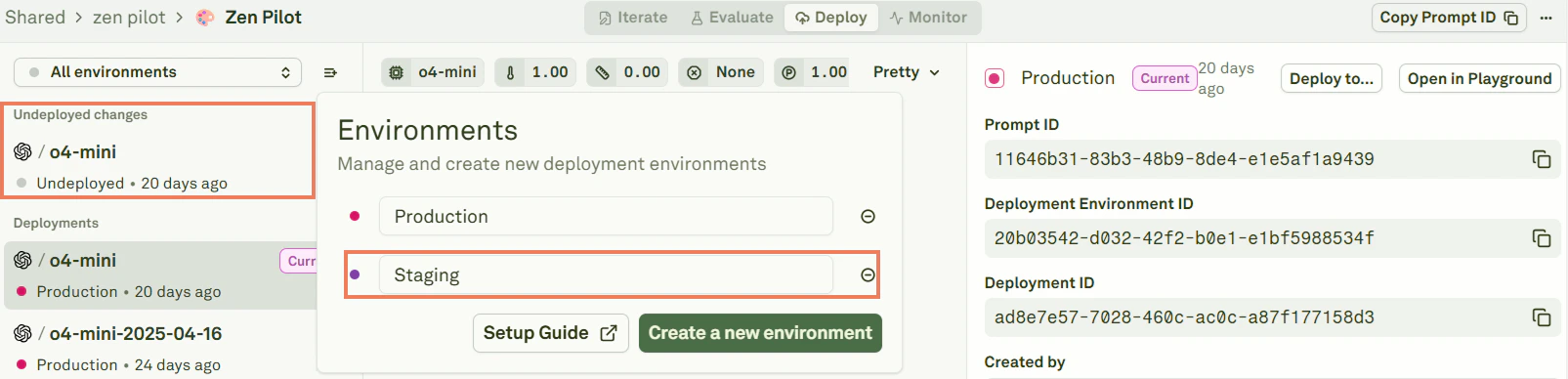The width and height of the screenshot is (1568, 379).
Task: Click the Zen Pilot palette icon
Action: [205, 18]
